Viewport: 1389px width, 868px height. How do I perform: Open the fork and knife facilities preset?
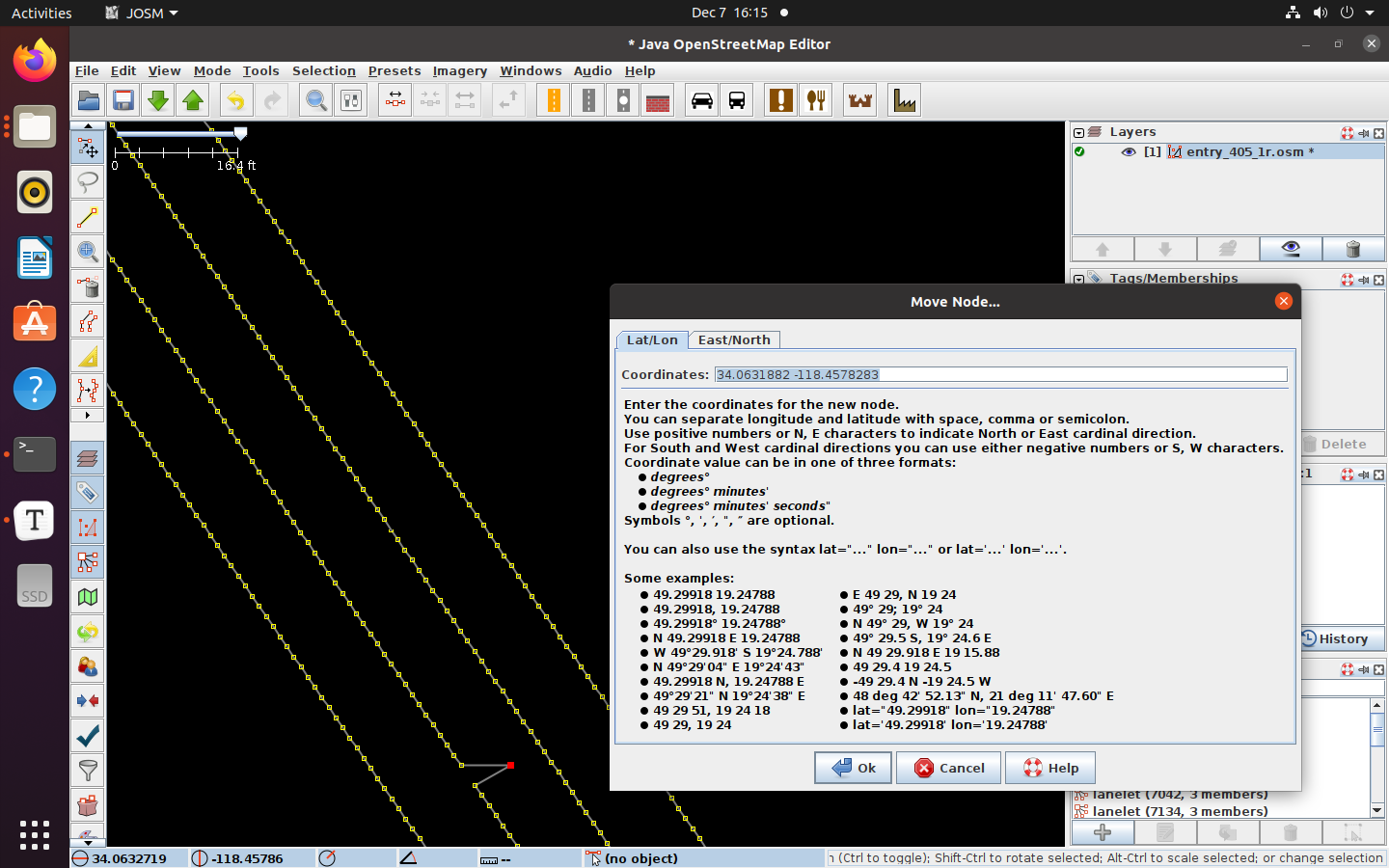(816, 100)
